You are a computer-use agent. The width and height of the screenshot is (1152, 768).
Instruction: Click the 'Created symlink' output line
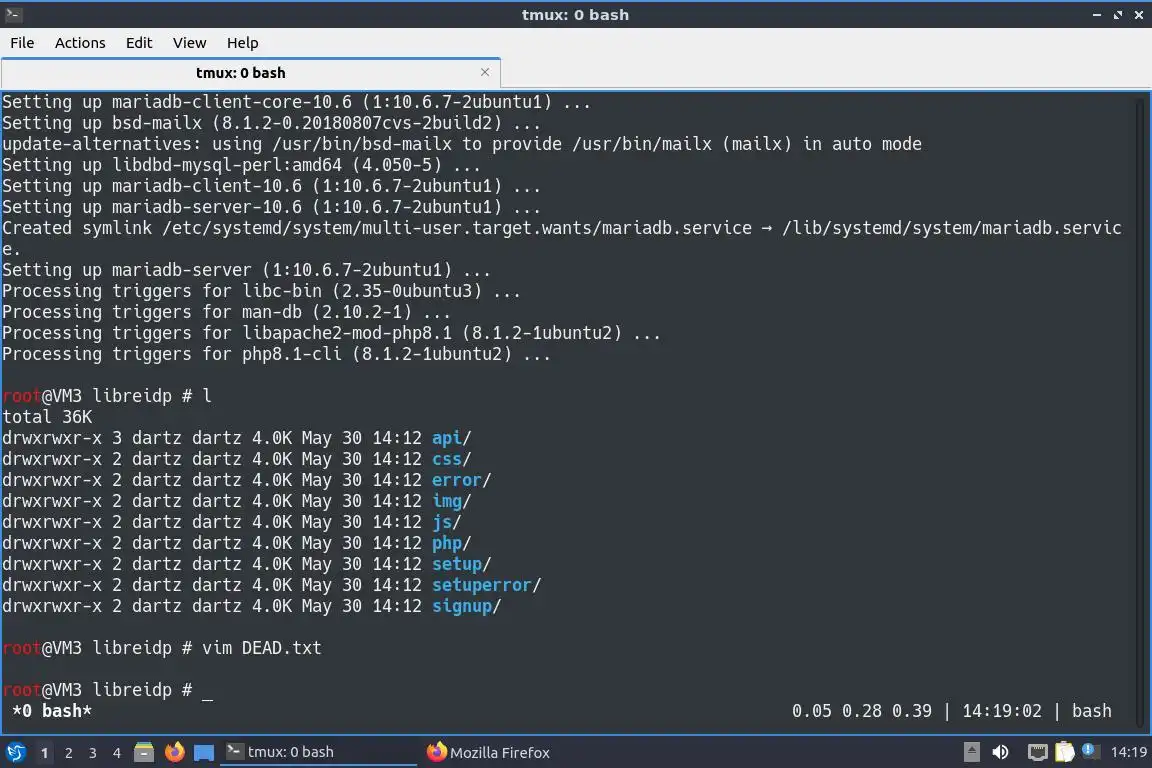click(562, 238)
